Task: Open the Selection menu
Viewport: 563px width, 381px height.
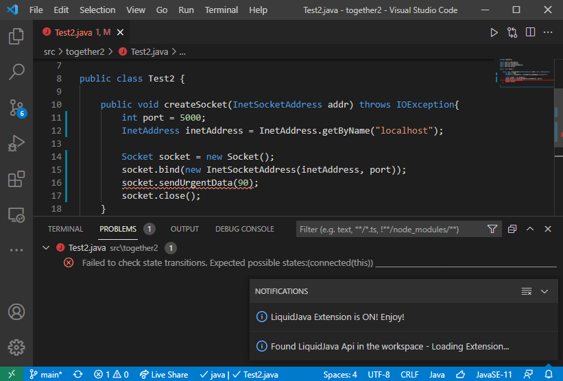Action: [x=97, y=10]
